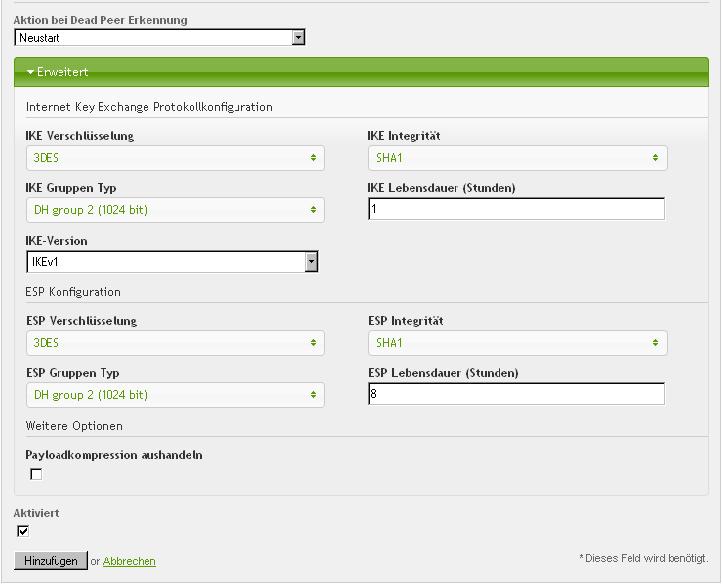Viewport: 723px width, 585px height.
Task: Open IKE Gruppen Typ dropdown
Action: pyautogui.click(x=175, y=210)
